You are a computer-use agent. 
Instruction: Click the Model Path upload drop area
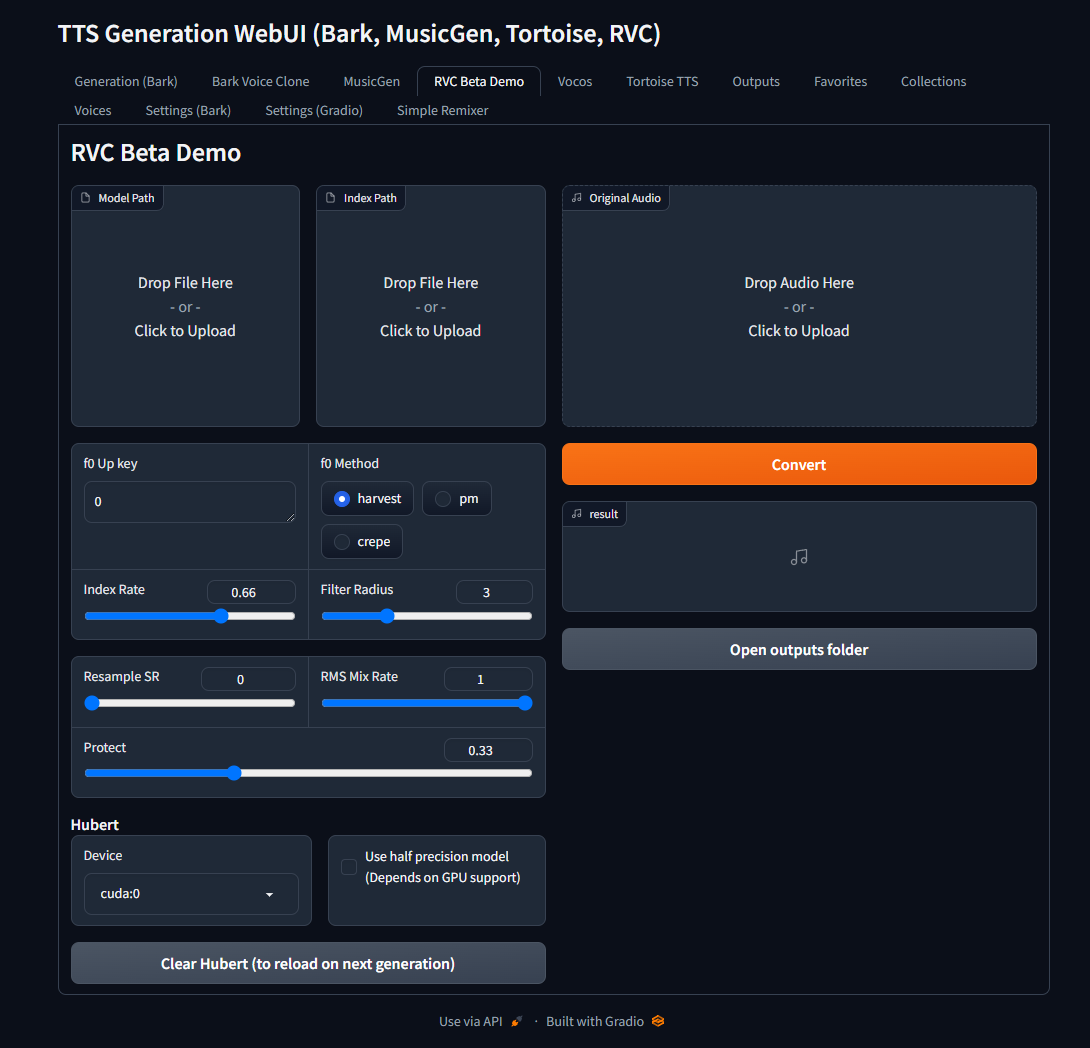(x=186, y=306)
